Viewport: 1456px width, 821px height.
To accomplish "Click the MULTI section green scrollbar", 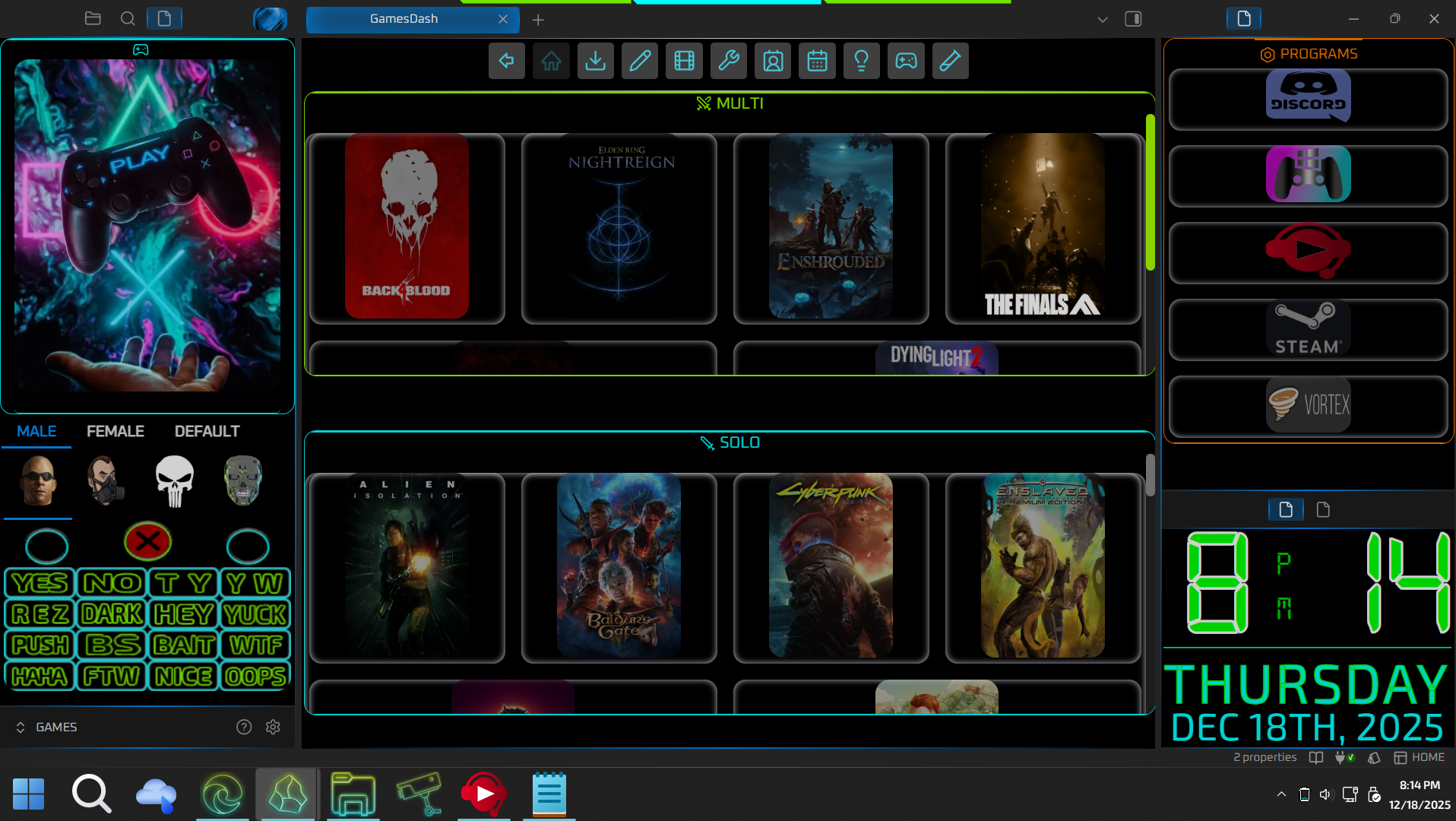I will pos(1151,192).
